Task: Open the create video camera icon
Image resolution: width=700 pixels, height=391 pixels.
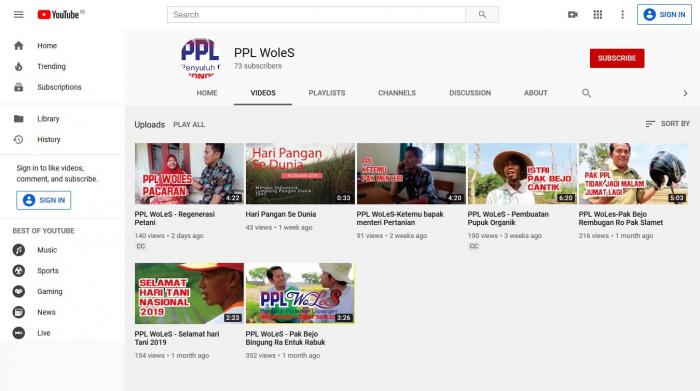Action: pos(573,15)
